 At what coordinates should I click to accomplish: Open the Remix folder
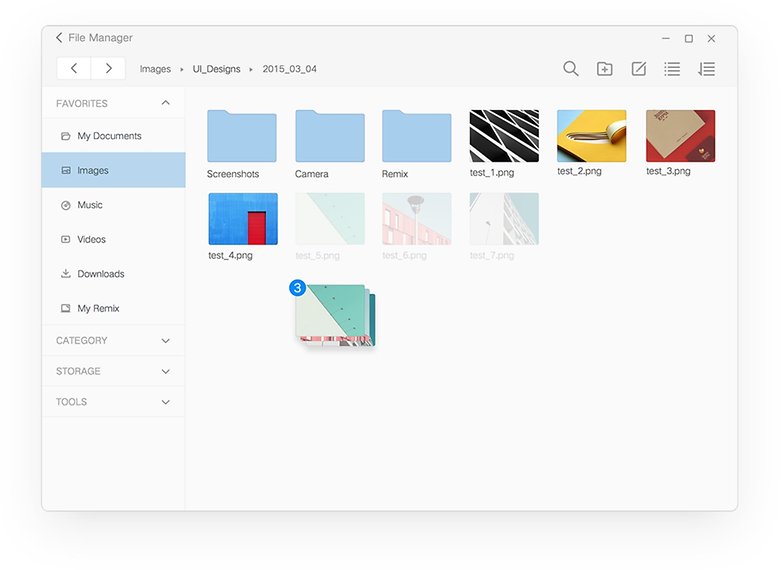pos(417,136)
